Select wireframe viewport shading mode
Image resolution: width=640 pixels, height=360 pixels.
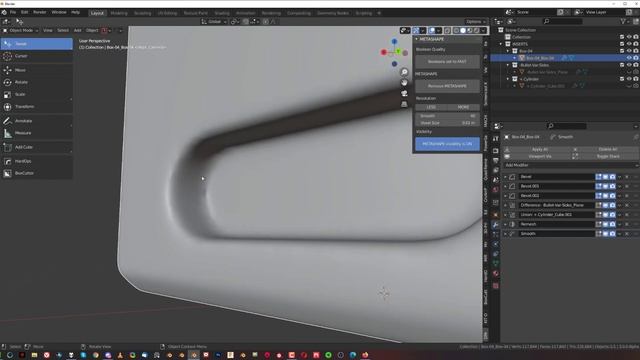pos(456,31)
